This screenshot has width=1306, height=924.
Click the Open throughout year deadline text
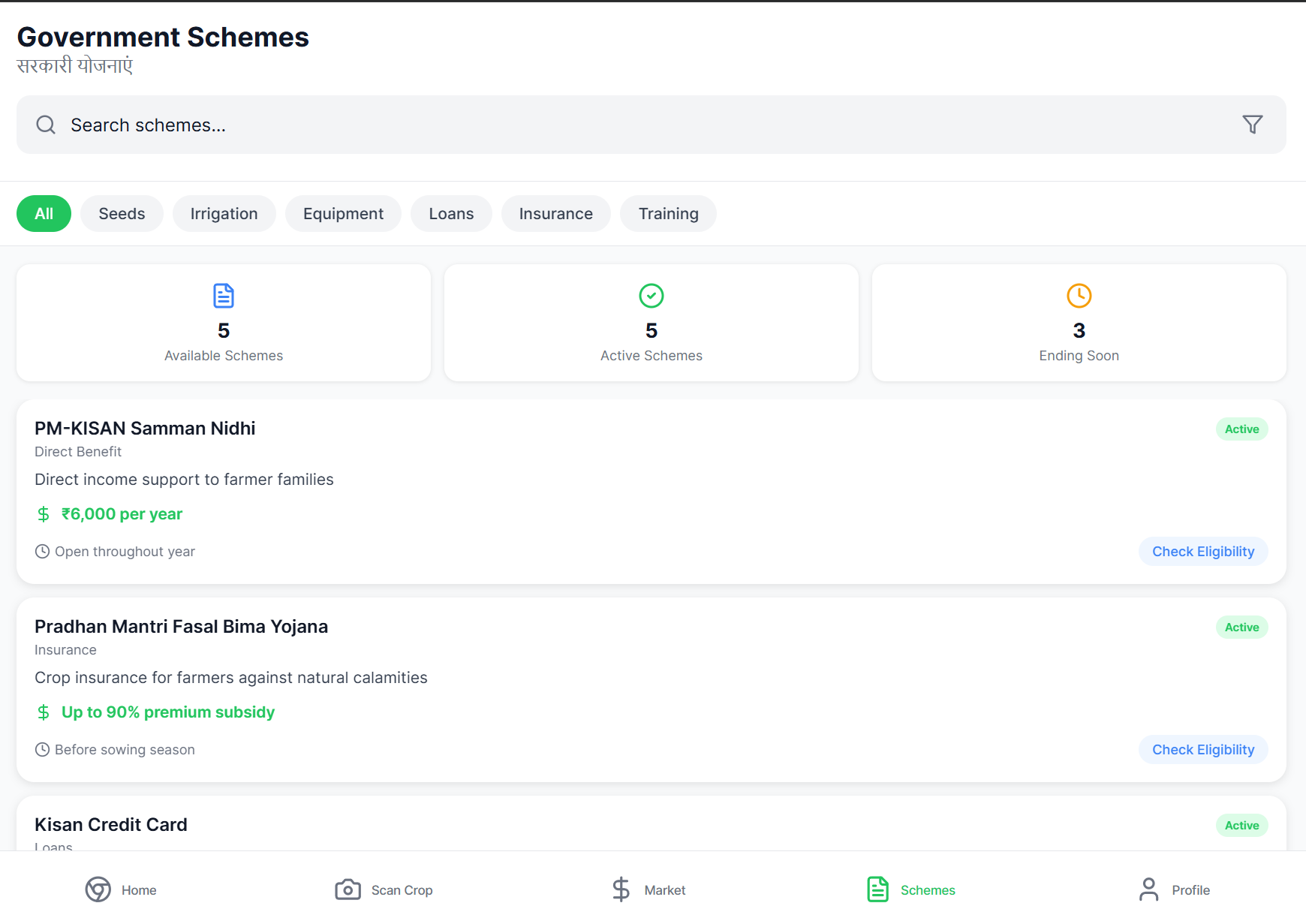click(125, 552)
